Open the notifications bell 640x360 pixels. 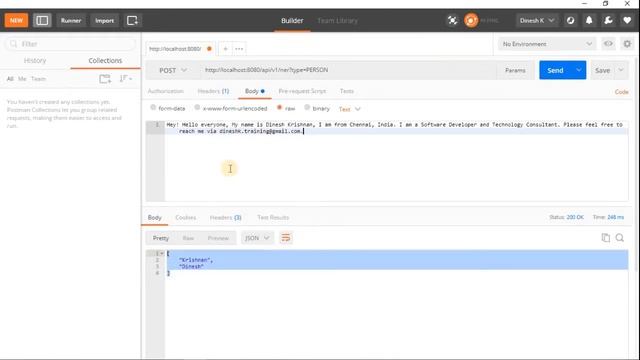click(x=589, y=20)
